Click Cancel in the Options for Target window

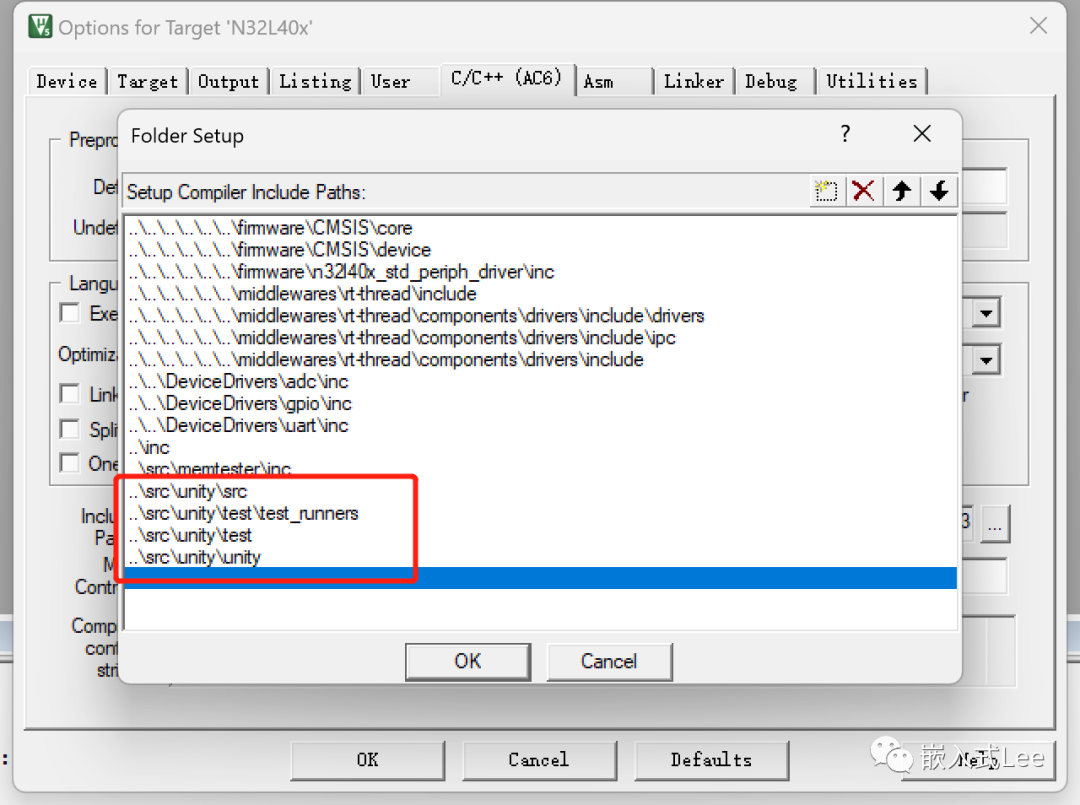[539, 760]
